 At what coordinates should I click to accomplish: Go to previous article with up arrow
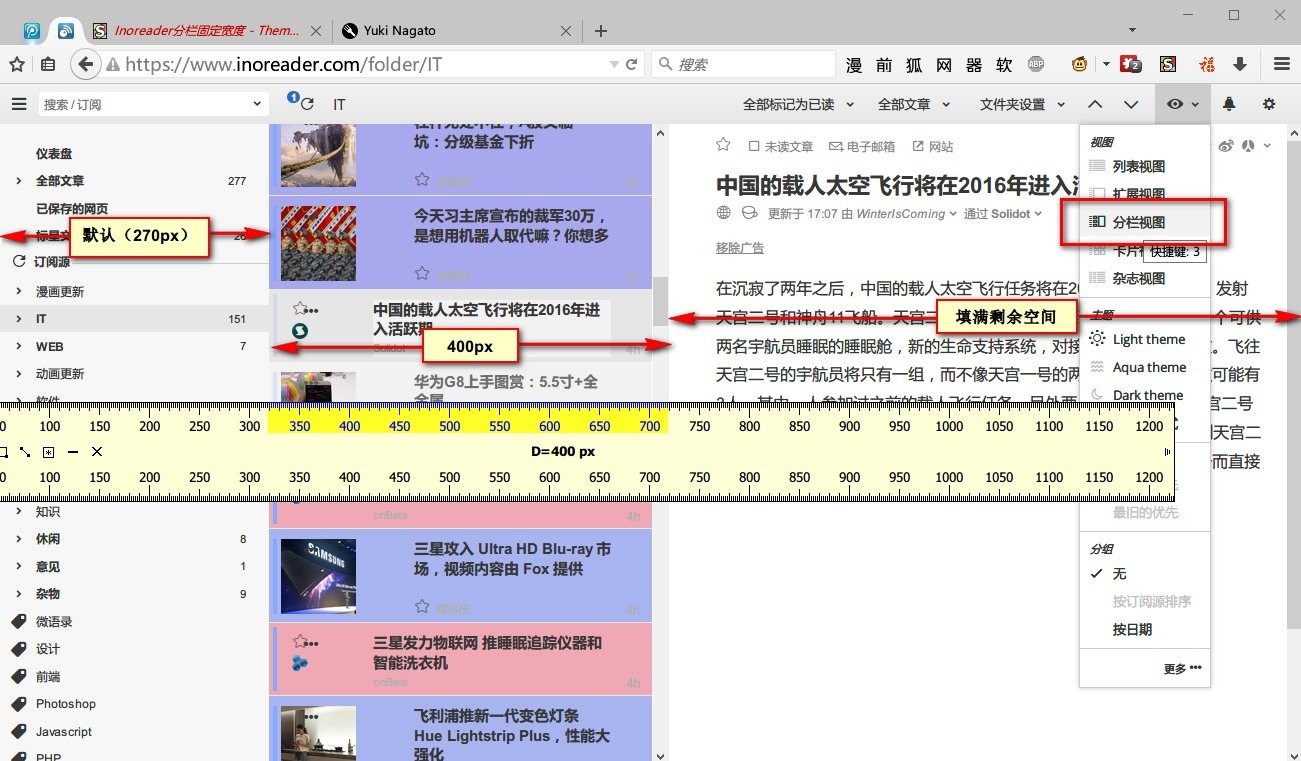pyautogui.click(x=1095, y=104)
